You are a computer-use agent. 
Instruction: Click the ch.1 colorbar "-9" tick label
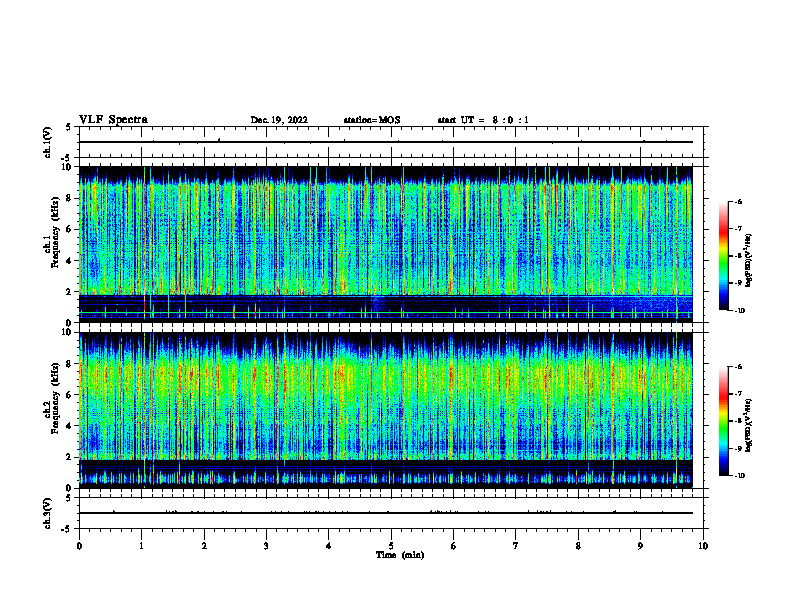point(738,283)
